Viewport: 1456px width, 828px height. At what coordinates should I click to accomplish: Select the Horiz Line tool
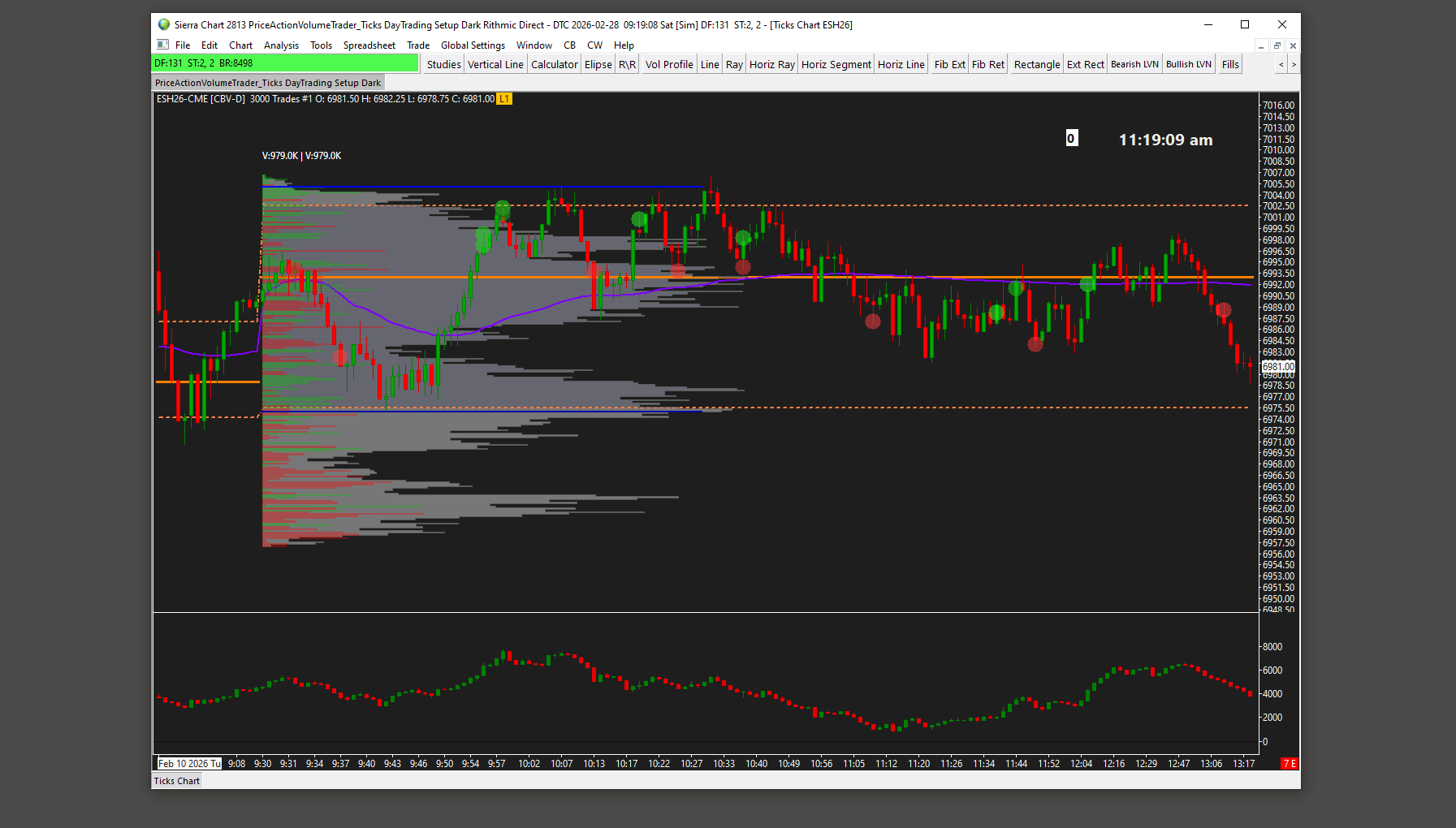tap(901, 64)
